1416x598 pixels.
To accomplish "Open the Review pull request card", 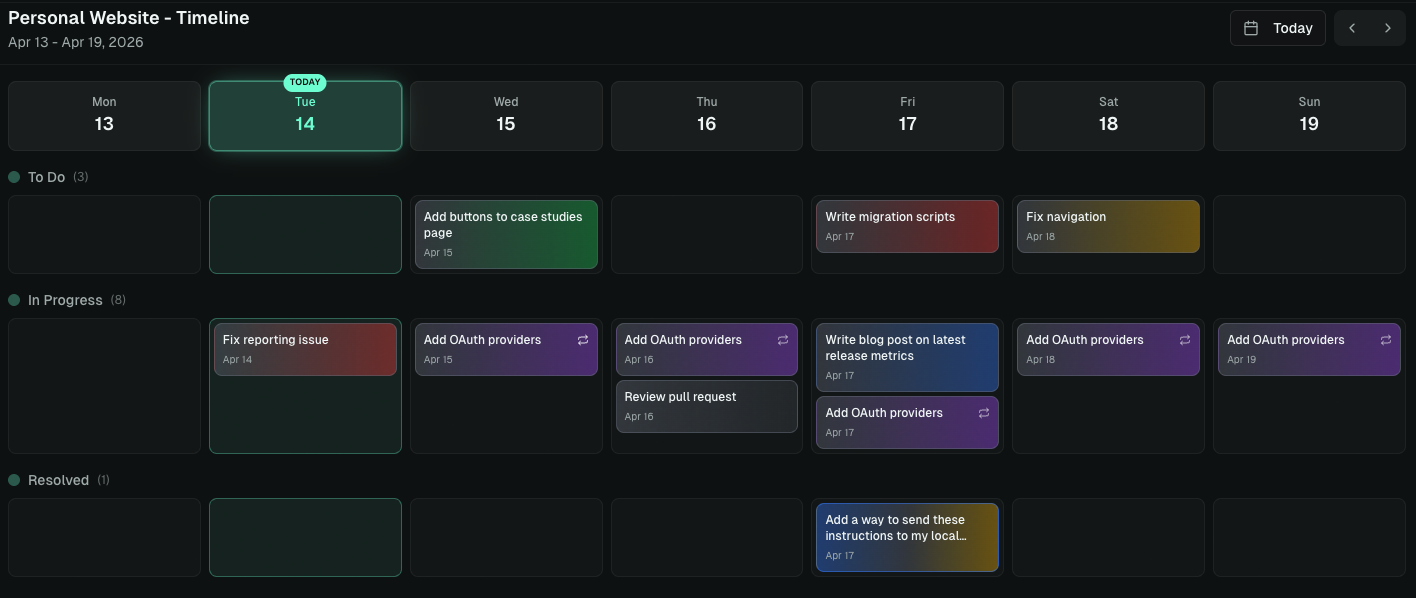I will tap(707, 405).
